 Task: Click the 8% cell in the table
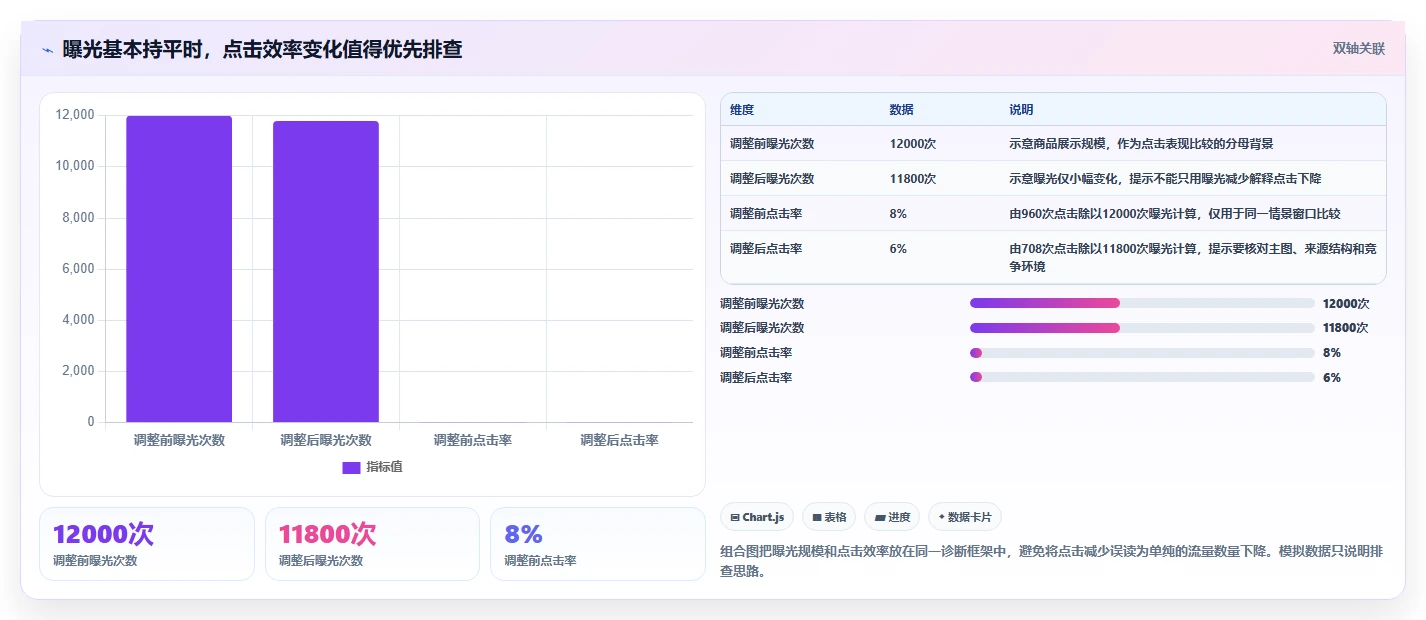898,214
